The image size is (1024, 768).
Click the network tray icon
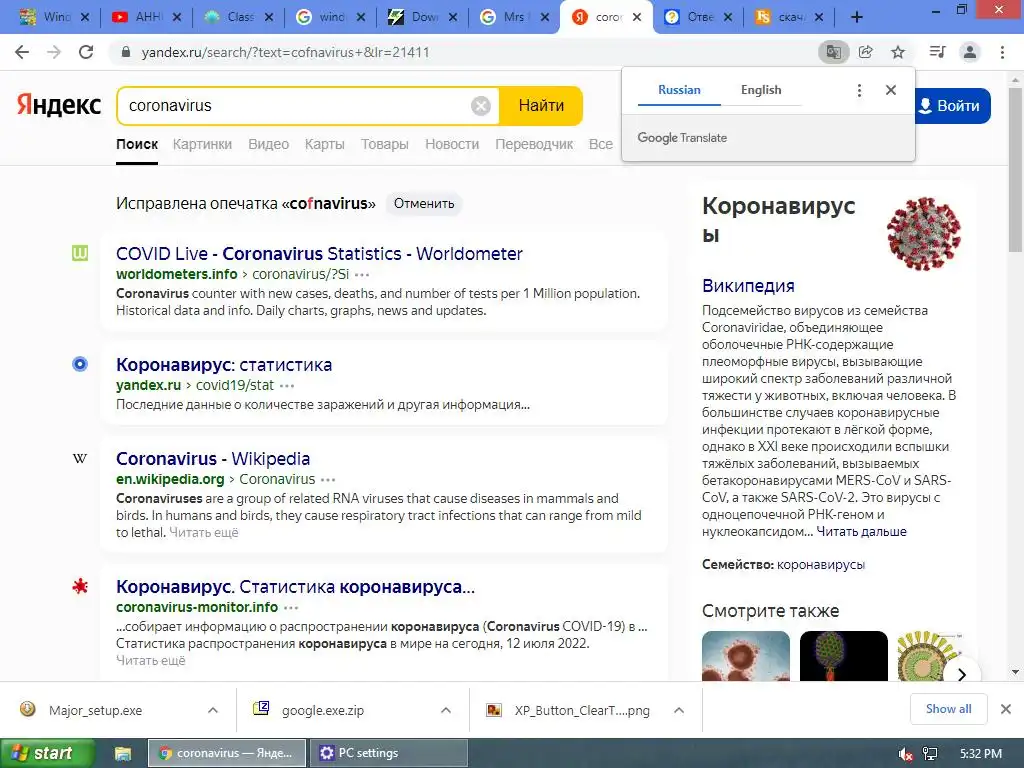[x=931, y=754]
